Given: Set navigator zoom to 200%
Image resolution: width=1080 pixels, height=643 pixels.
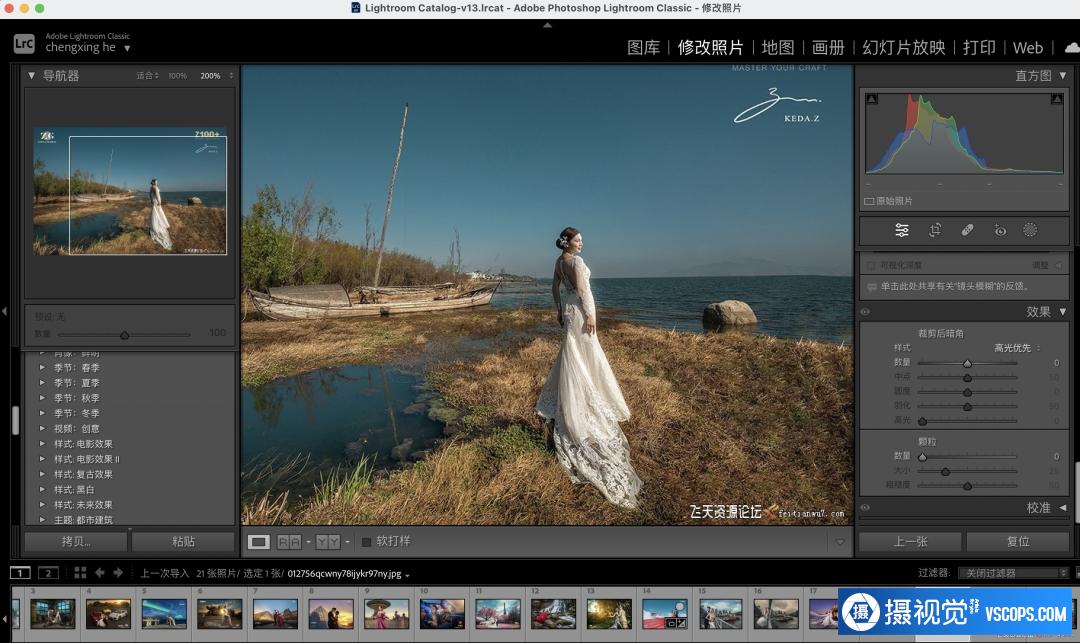Looking at the screenshot, I should click(210, 76).
